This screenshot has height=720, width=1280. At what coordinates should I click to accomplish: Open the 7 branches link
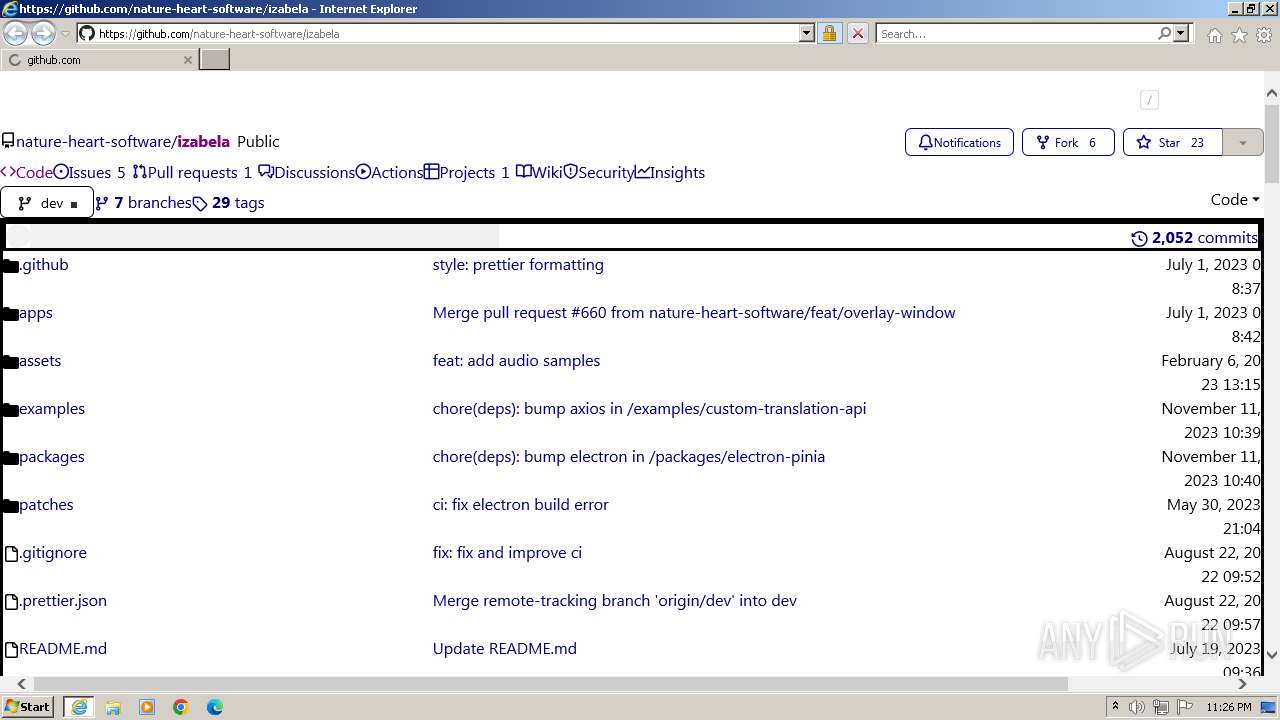click(x=143, y=203)
